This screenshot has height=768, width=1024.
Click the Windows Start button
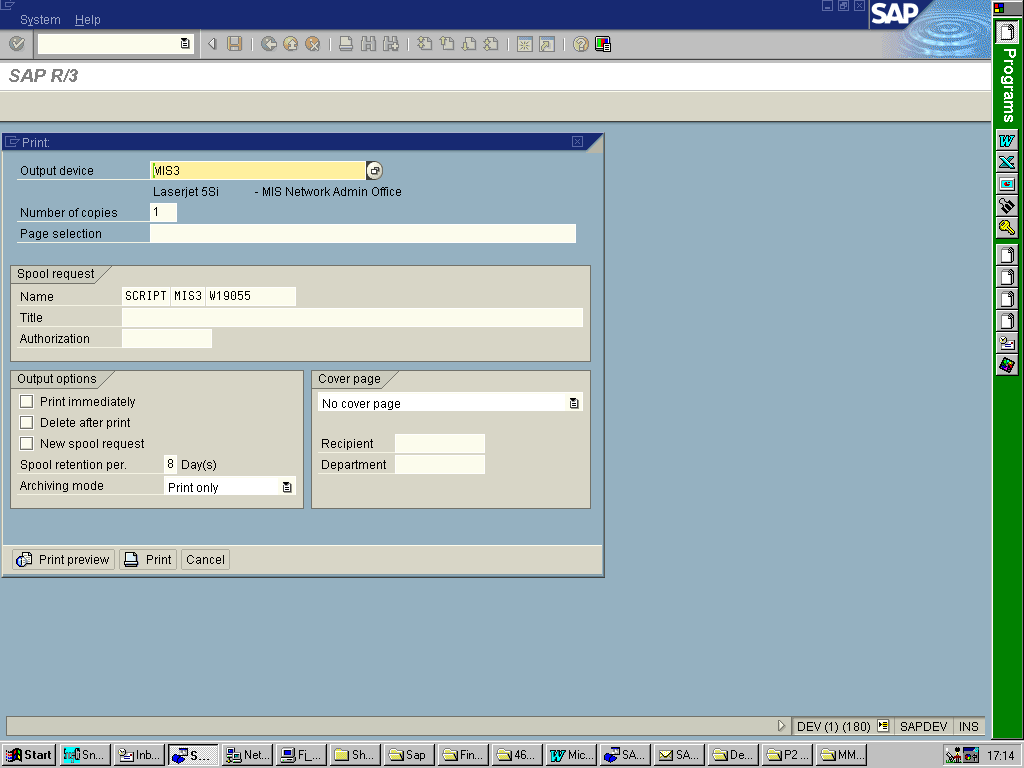[29, 755]
